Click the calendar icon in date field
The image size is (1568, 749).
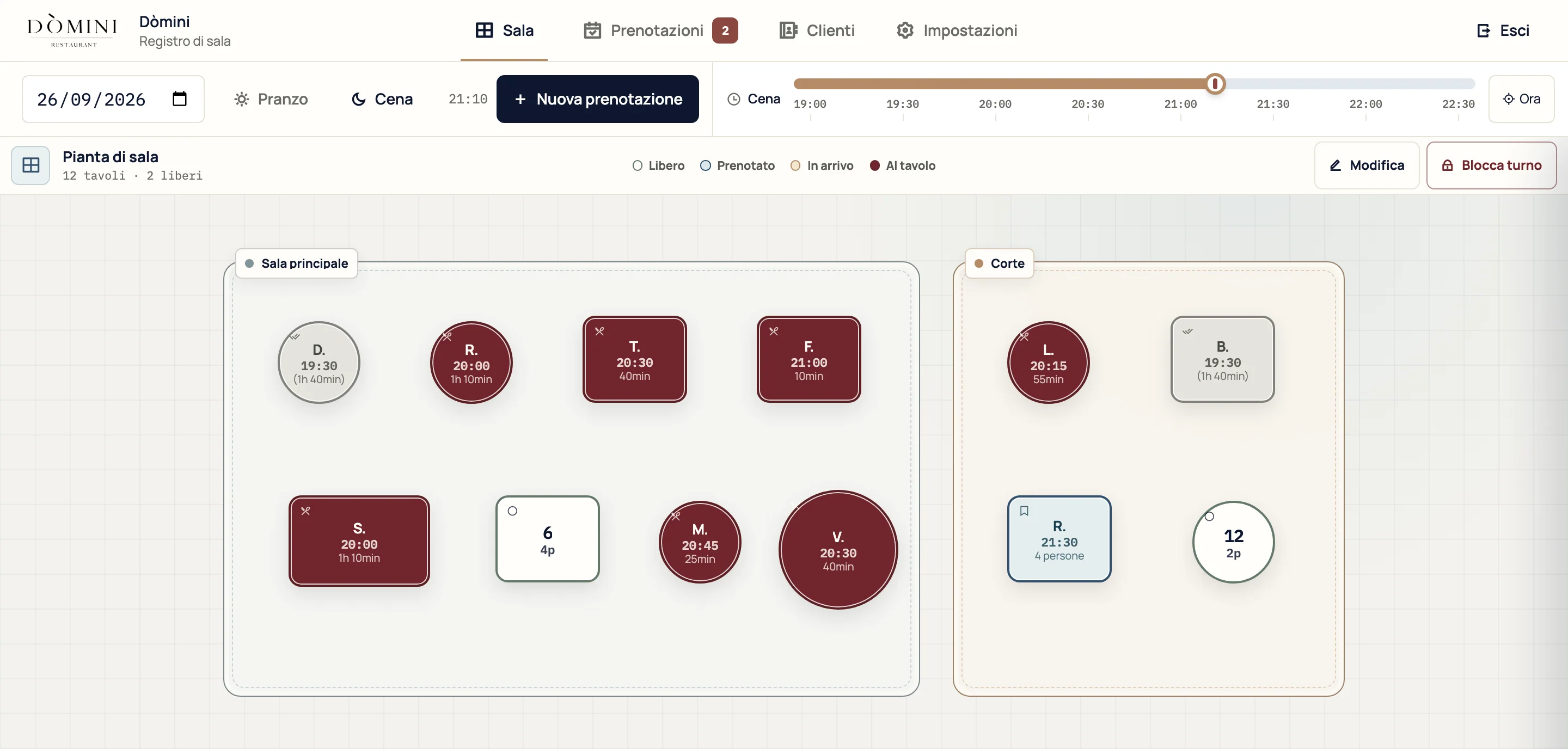point(179,99)
